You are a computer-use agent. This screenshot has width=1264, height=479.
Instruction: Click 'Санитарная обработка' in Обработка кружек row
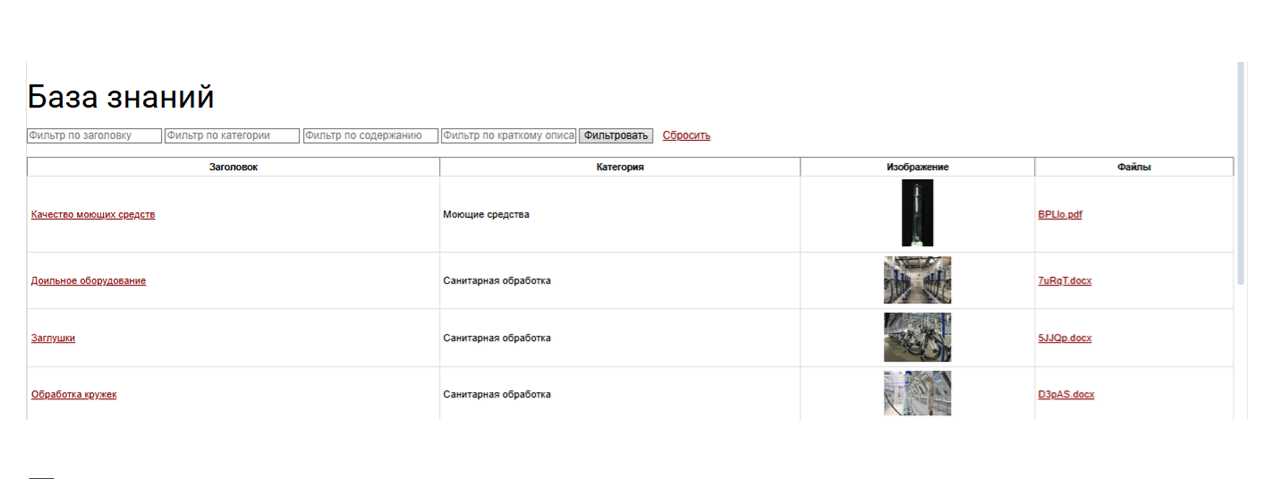[x=497, y=394]
